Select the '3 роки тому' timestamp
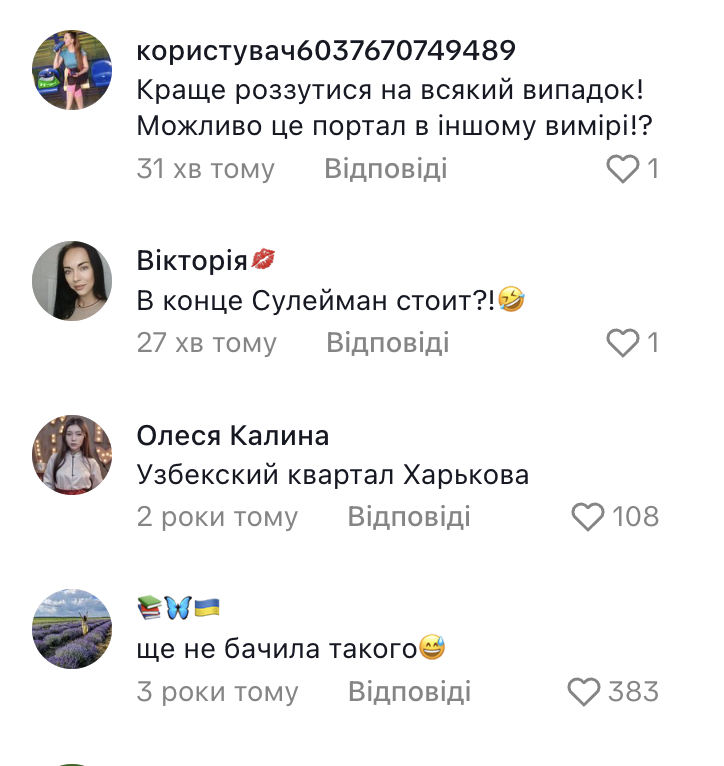The width and height of the screenshot is (724, 766). click(217, 691)
